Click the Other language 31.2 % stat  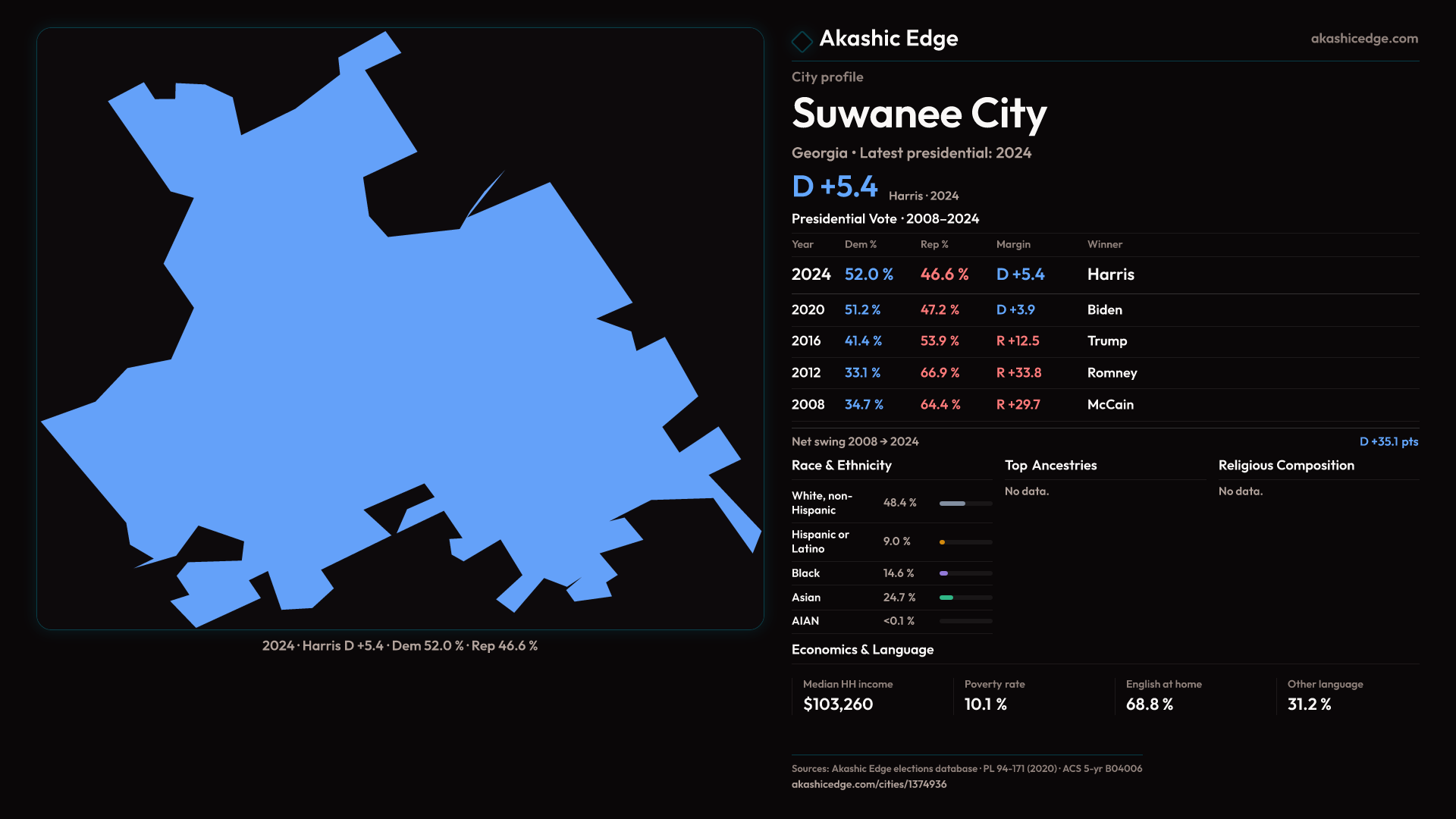click(1309, 704)
